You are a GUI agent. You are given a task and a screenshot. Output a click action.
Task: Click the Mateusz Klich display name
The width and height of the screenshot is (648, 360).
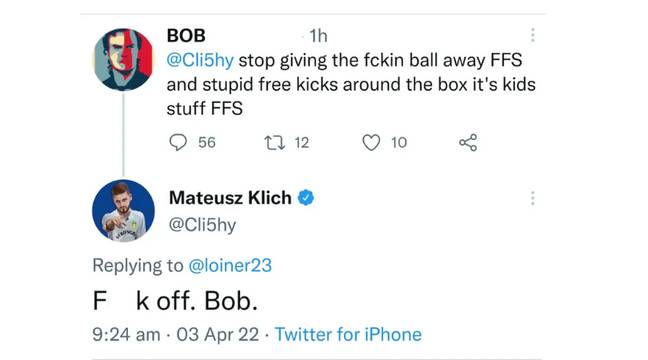pyautogui.click(x=230, y=198)
